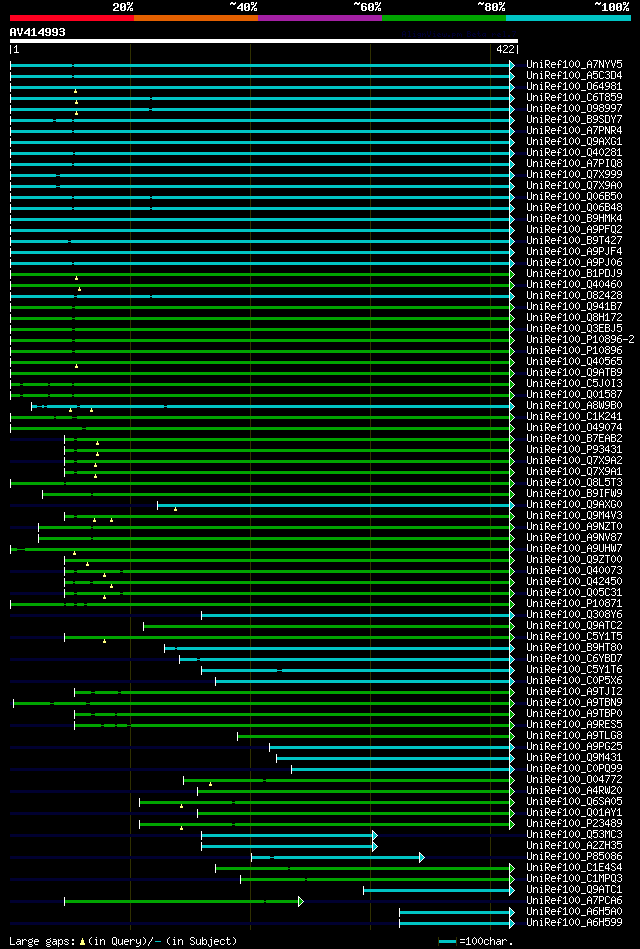640x949 pixels.
Task: Click the end position label 422
Action: click(505, 49)
